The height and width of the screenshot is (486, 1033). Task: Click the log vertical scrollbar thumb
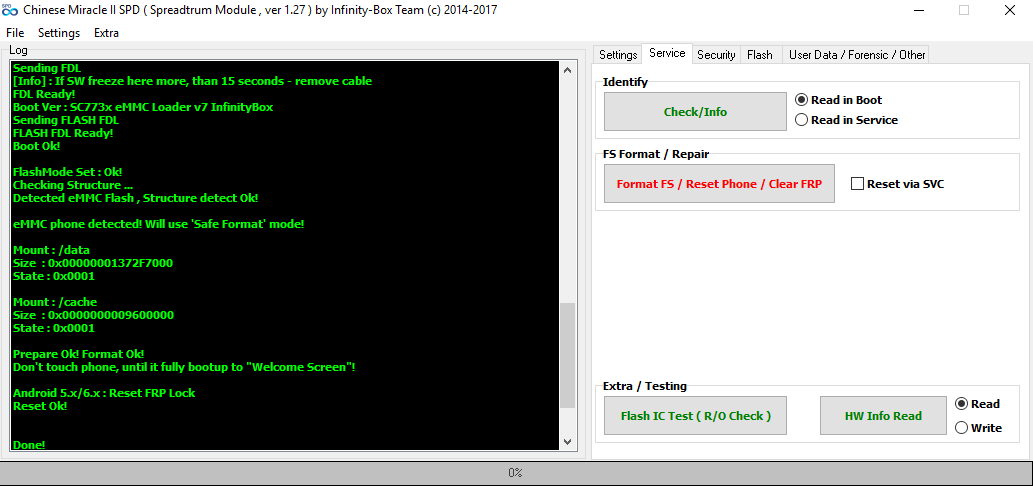tap(567, 356)
